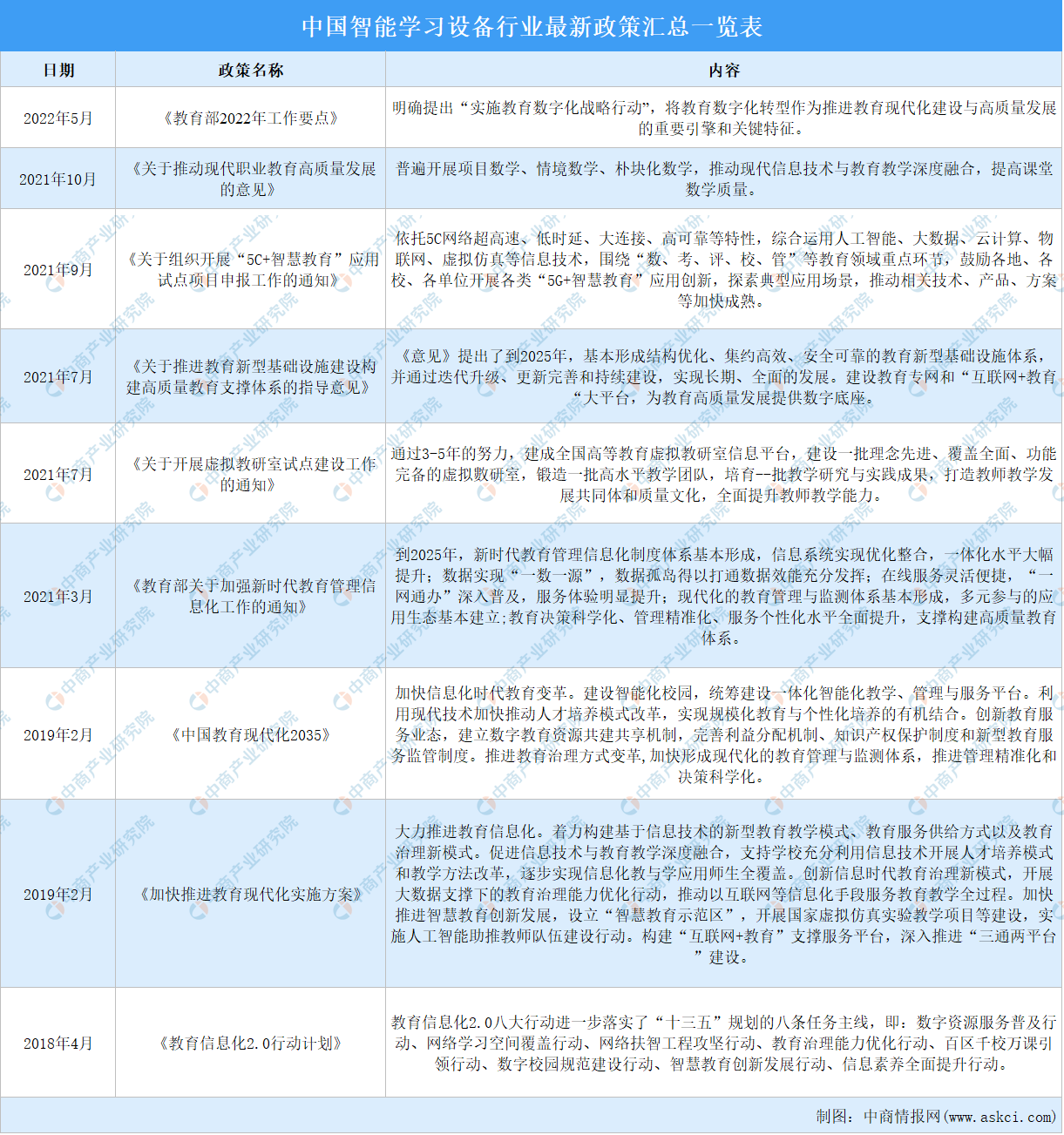Select policy name 《教育部2022年工作要点》

point(251,118)
